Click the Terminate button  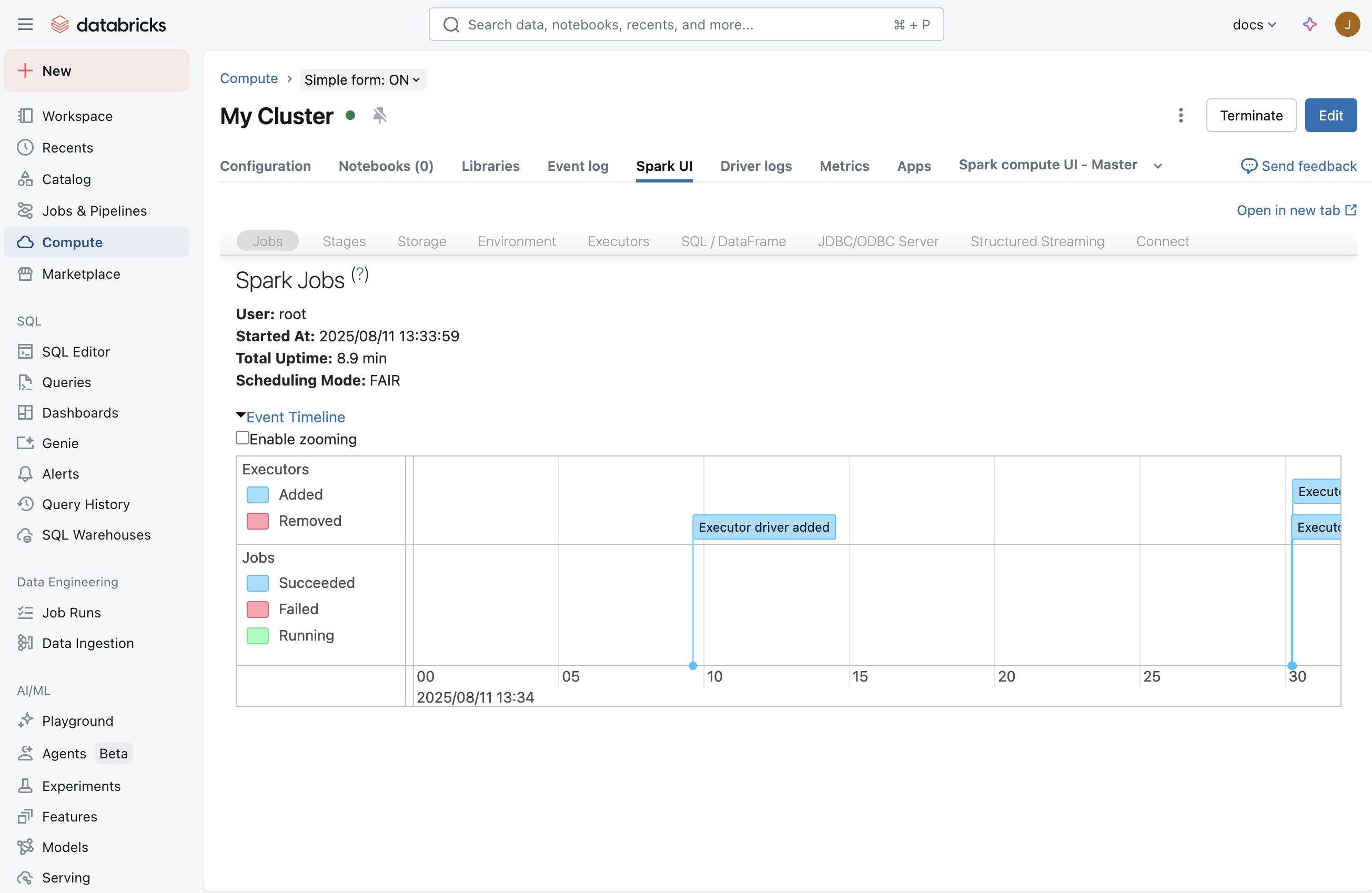point(1251,115)
